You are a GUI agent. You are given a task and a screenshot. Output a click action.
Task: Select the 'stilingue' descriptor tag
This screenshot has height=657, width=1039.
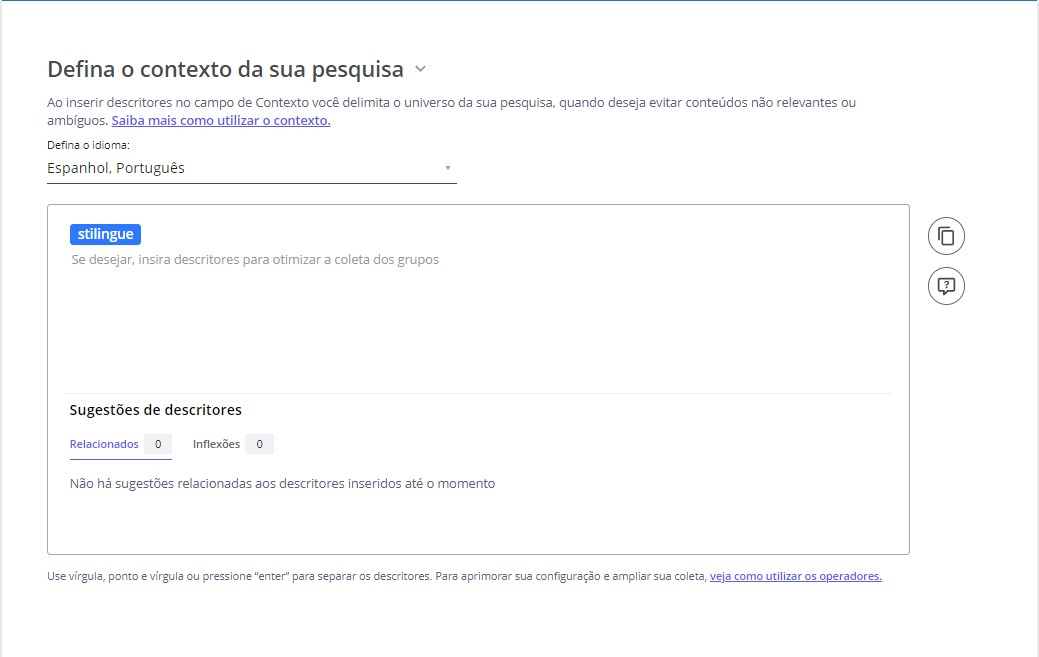click(x=105, y=235)
